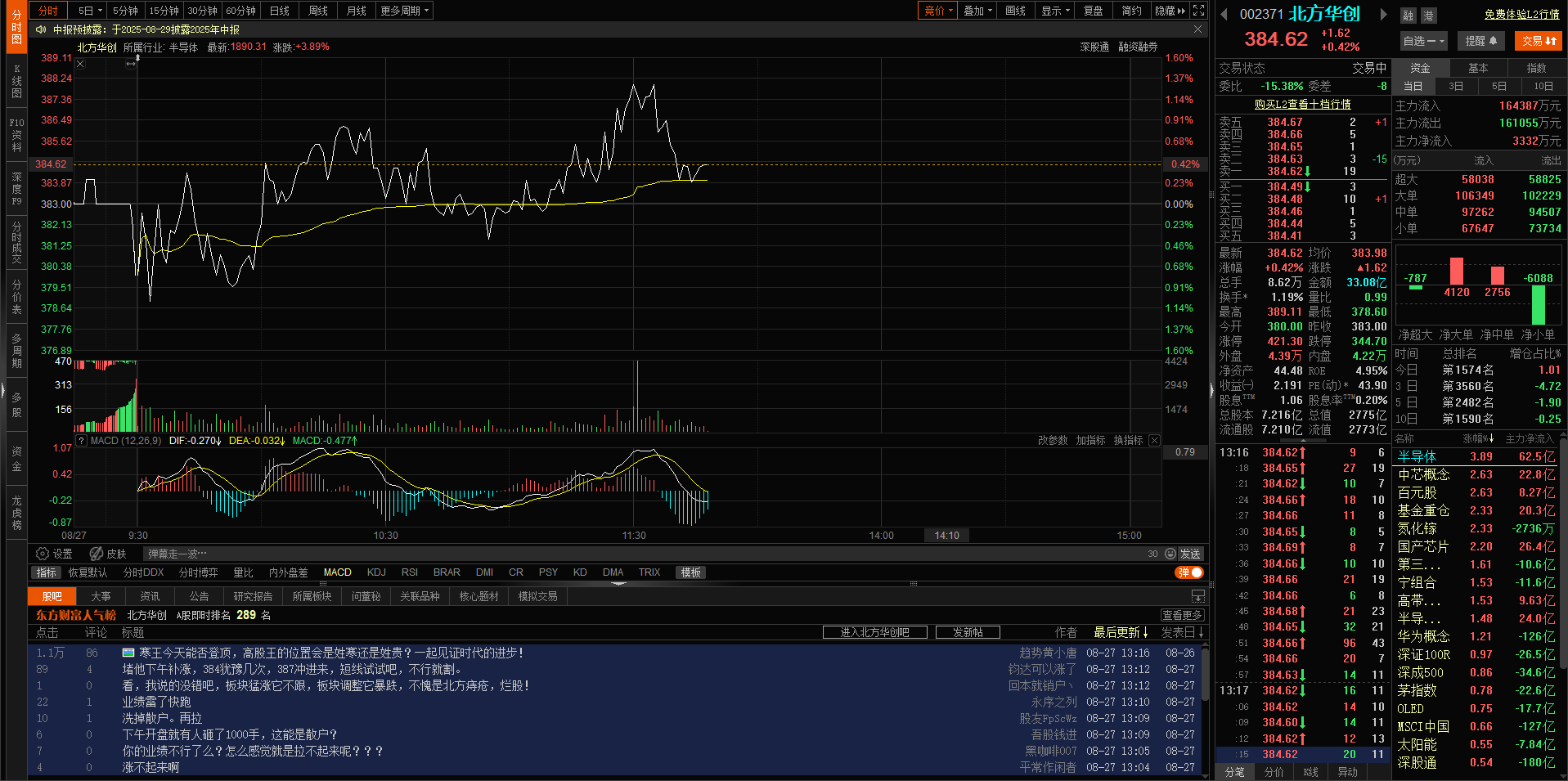Toggle the 弹 bullet-comment switch

coord(1189,572)
